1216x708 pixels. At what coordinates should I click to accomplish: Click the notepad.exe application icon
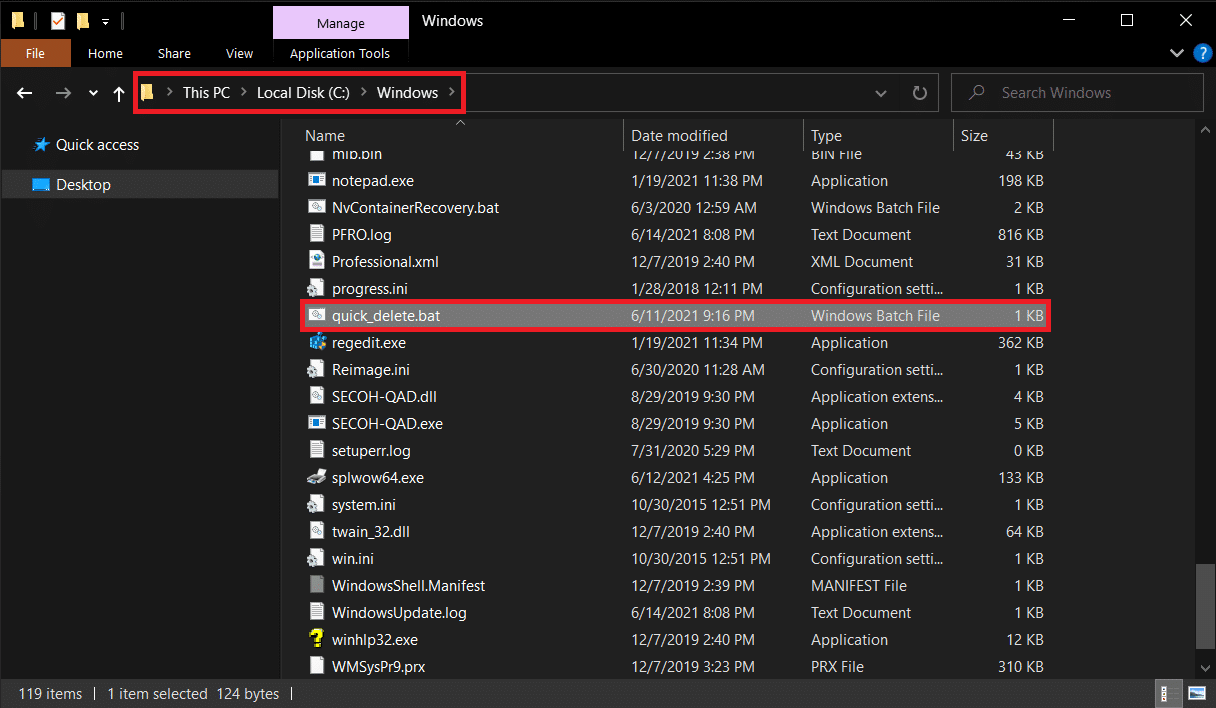click(x=317, y=181)
